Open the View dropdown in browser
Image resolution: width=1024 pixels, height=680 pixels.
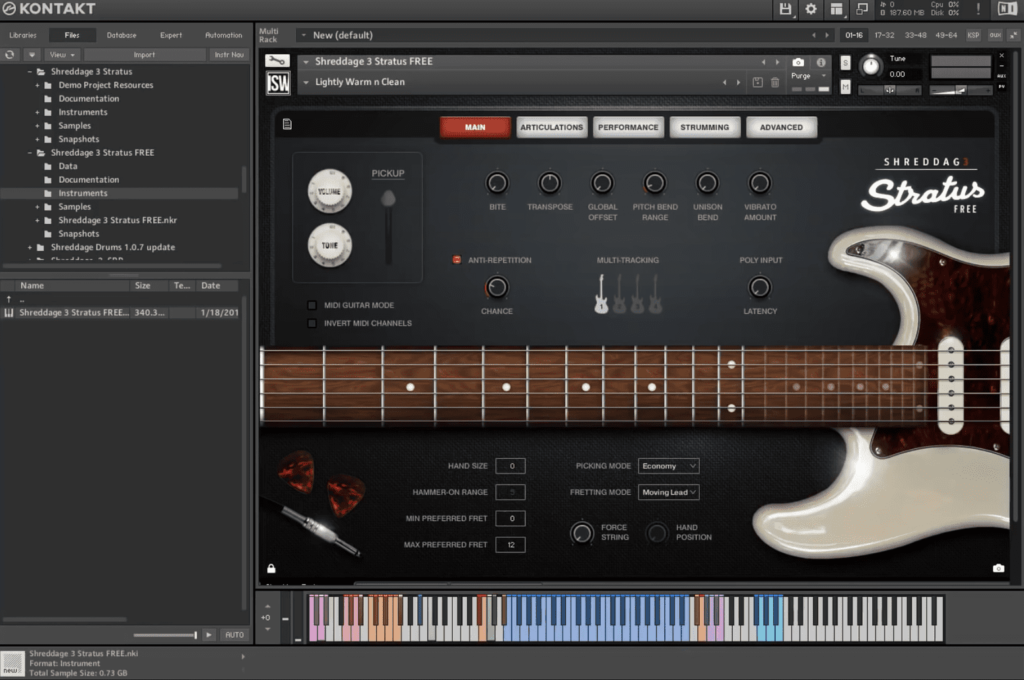62,55
